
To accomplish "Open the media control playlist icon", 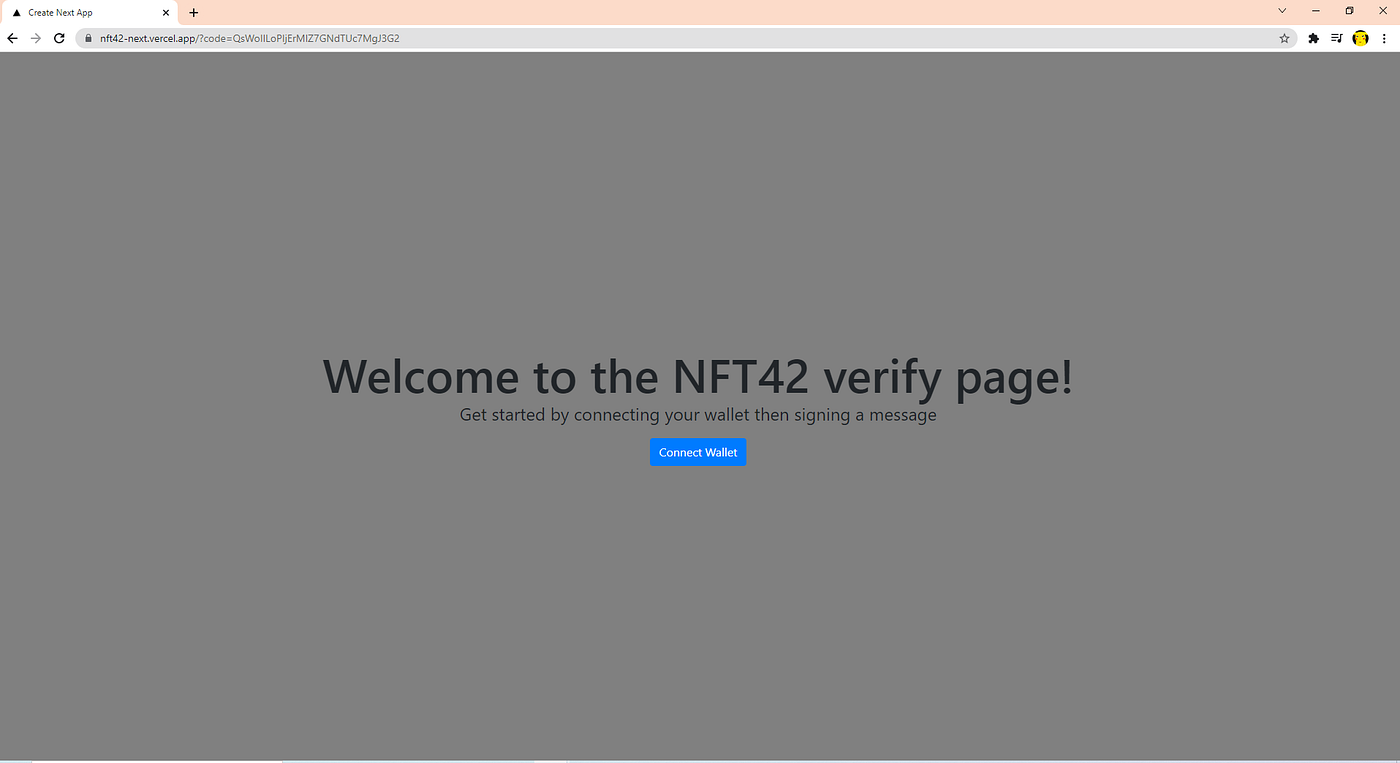I will coord(1337,38).
